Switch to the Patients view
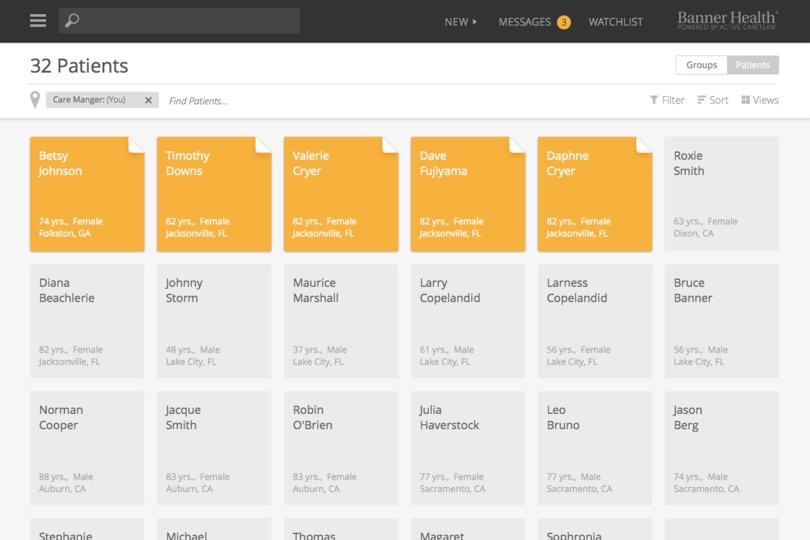 [753, 65]
